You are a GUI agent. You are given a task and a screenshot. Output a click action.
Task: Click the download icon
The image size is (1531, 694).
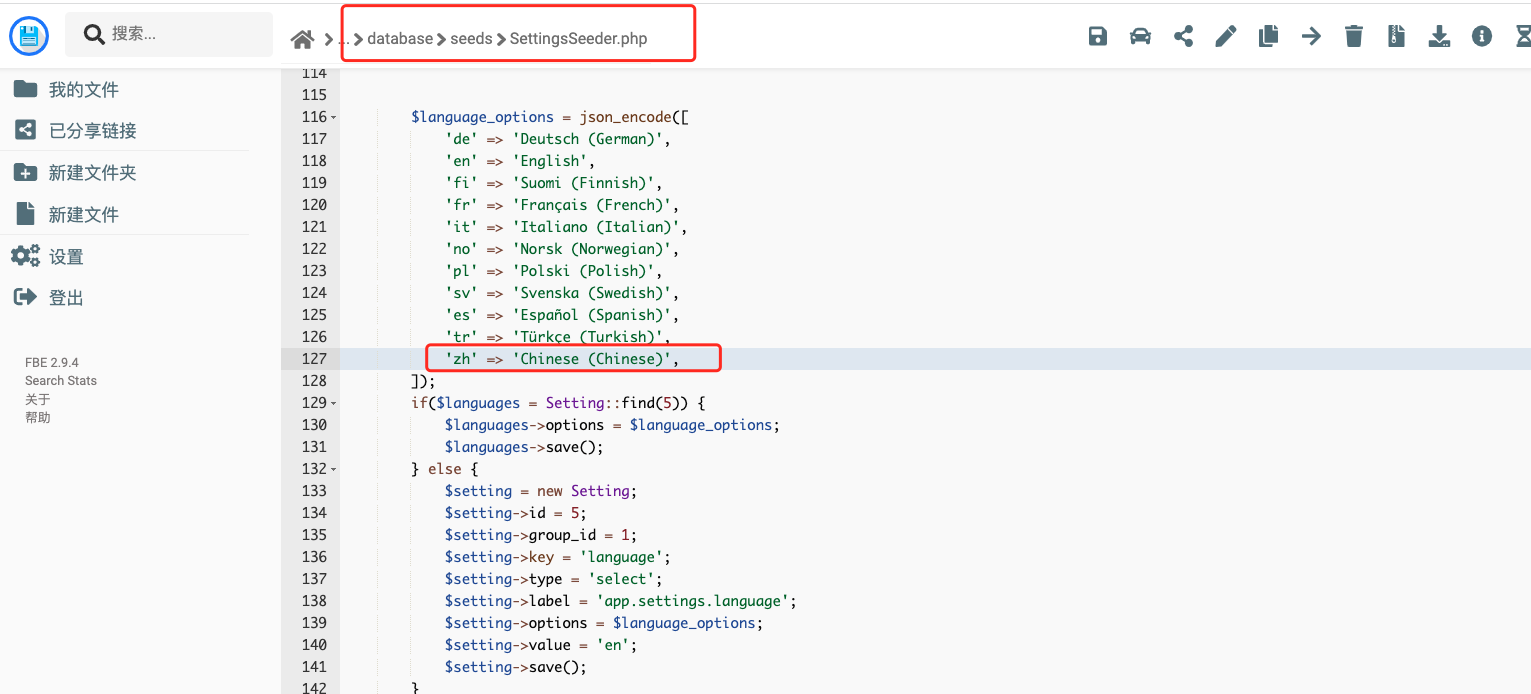[x=1439, y=37]
